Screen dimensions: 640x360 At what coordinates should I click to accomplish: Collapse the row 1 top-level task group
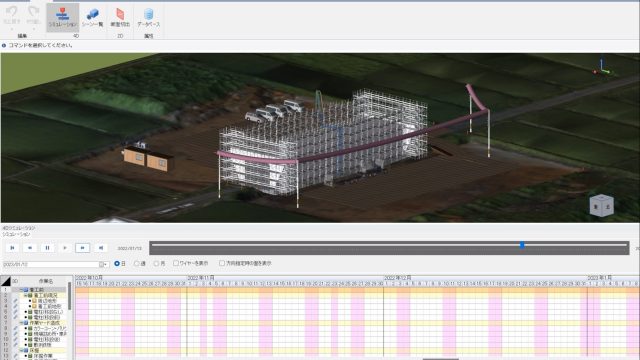point(21,290)
